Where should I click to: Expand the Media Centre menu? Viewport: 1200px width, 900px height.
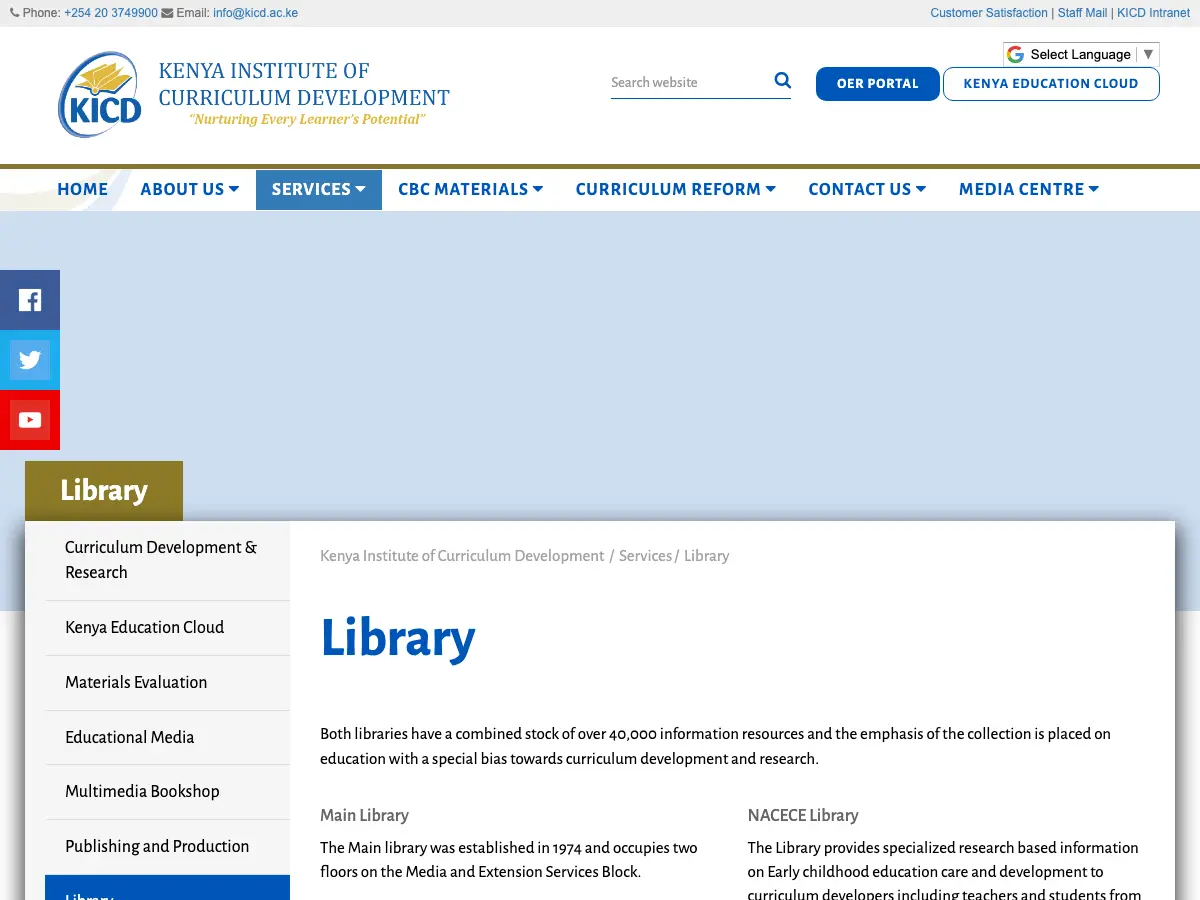1029,189
